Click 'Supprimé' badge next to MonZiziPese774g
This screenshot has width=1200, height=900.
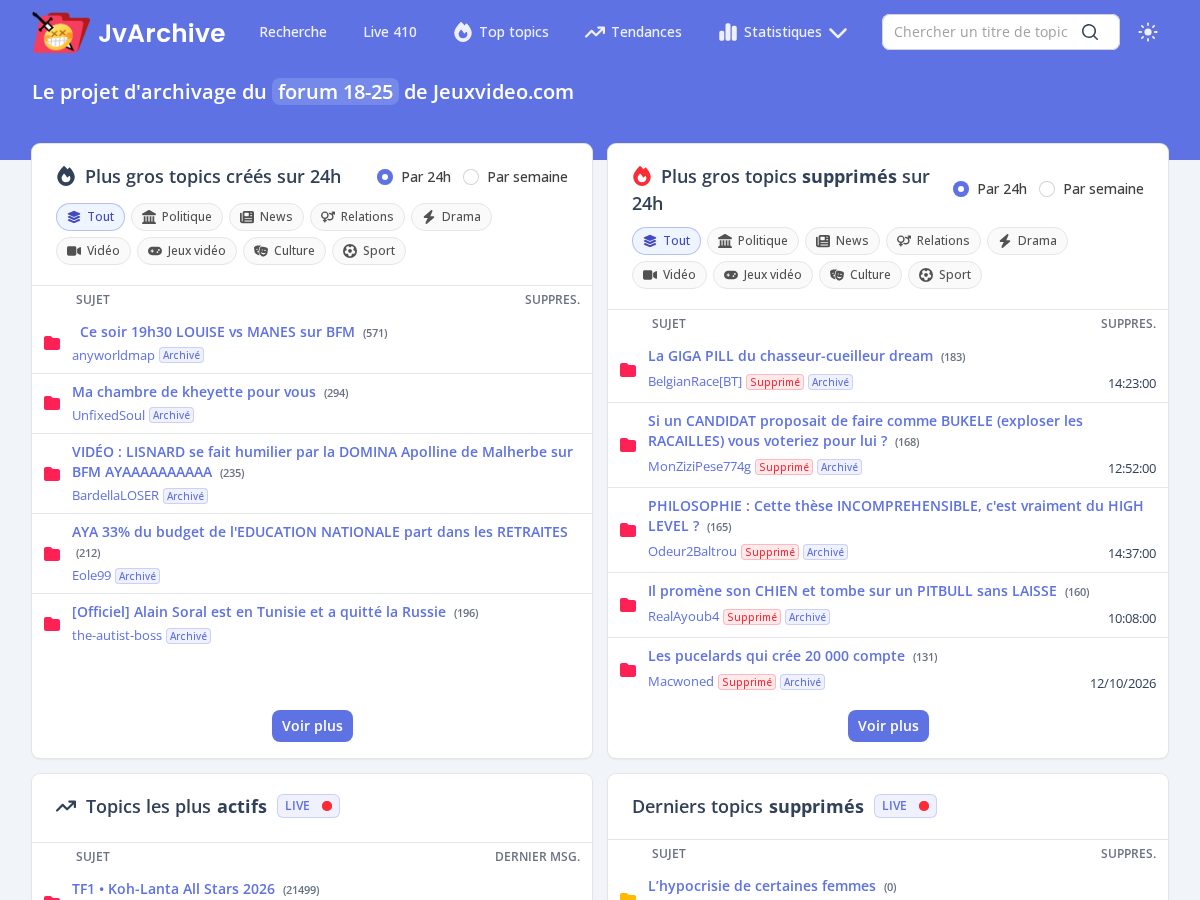click(x=784, y=467)
